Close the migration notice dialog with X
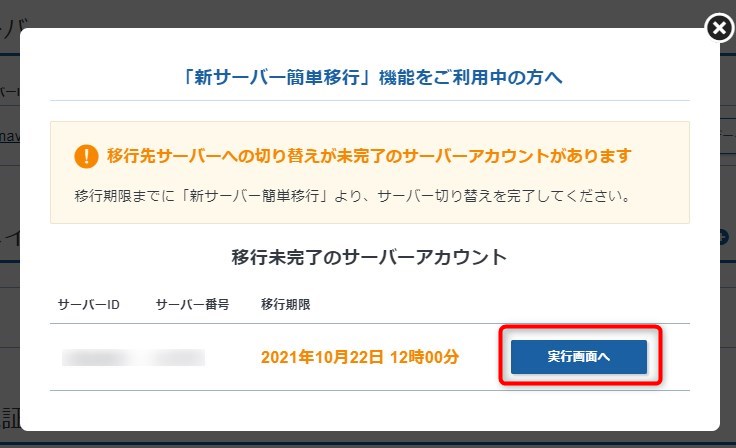 coord(719,28)
